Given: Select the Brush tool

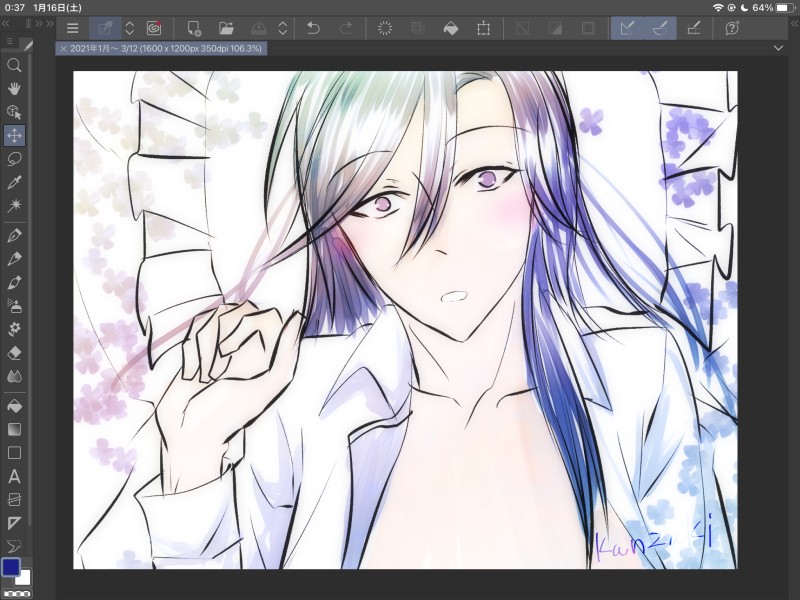Looking at the screenshot, I should pyautogui.click(x=14, y=282).
